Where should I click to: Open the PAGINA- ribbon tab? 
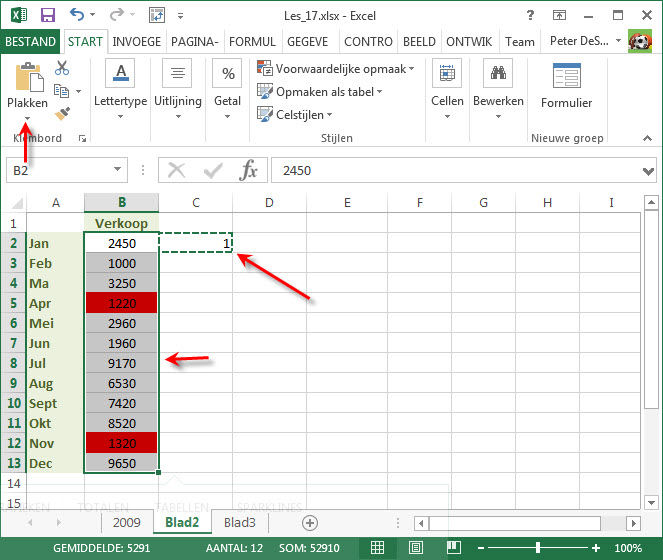coord(195,41)
